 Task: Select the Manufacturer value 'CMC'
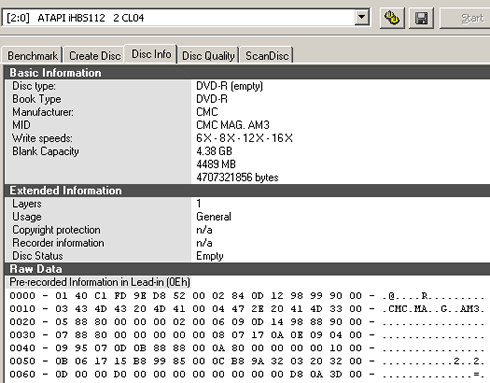(207, 112)
